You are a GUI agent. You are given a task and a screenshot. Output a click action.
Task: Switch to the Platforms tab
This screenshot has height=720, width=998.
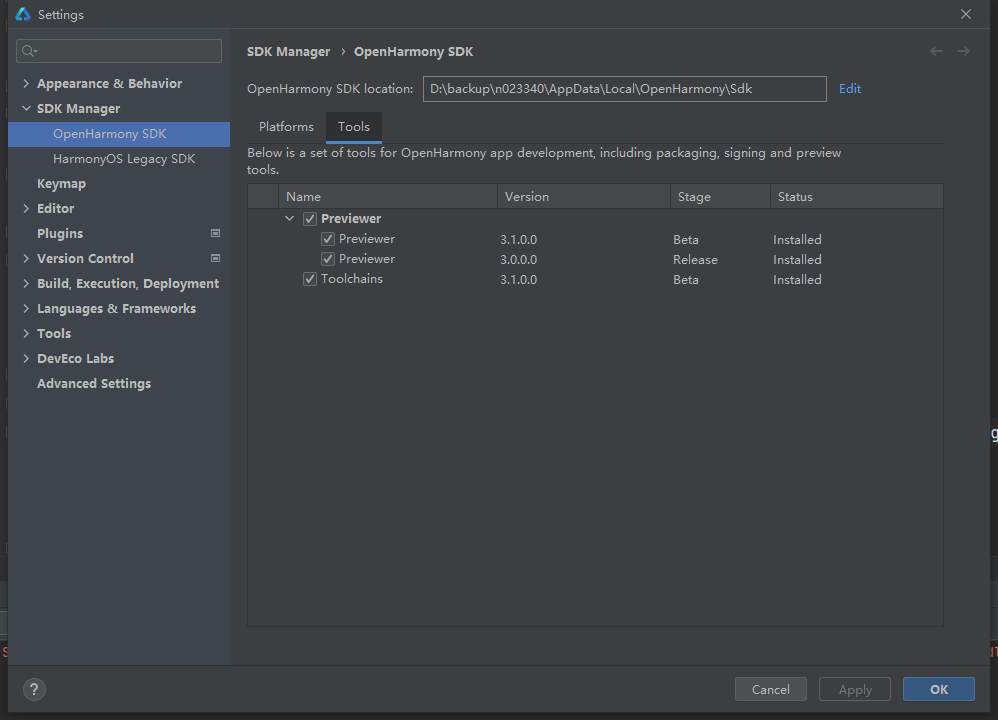point(286,127)
